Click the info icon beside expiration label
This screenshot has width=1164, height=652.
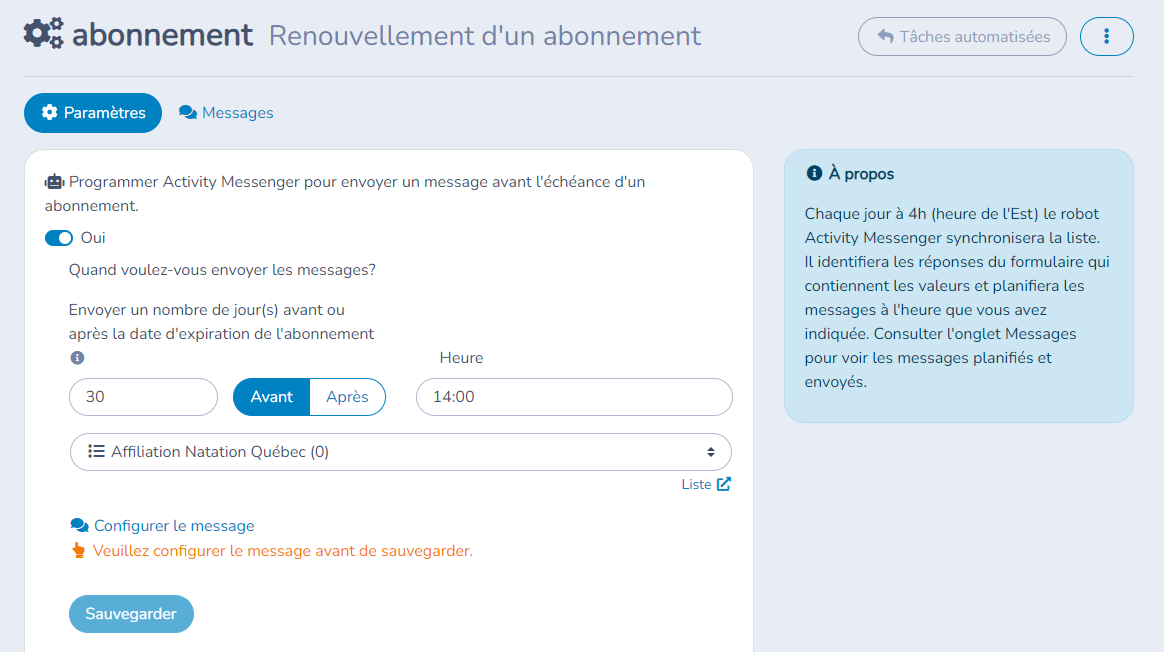click(77, 358)
